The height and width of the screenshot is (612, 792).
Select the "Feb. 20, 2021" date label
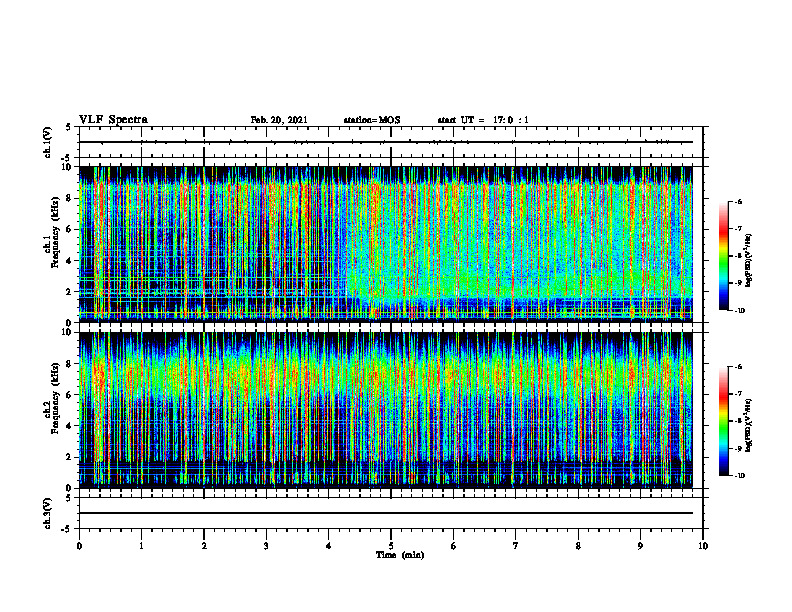[279, 120]
